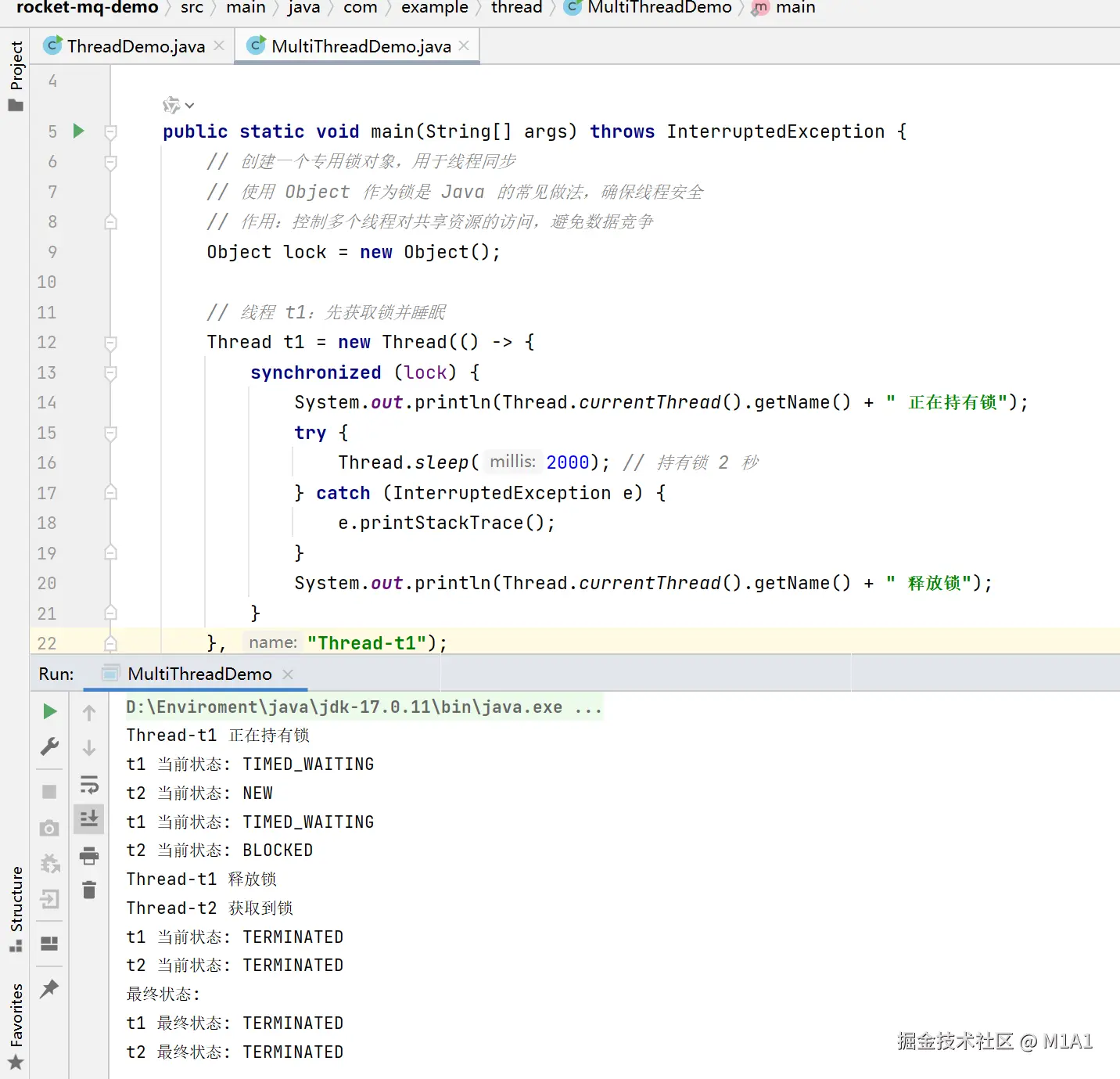1120x1079 pixels.
Task: Close the MultiThreadDemo run tab
Action: [288, 674]
